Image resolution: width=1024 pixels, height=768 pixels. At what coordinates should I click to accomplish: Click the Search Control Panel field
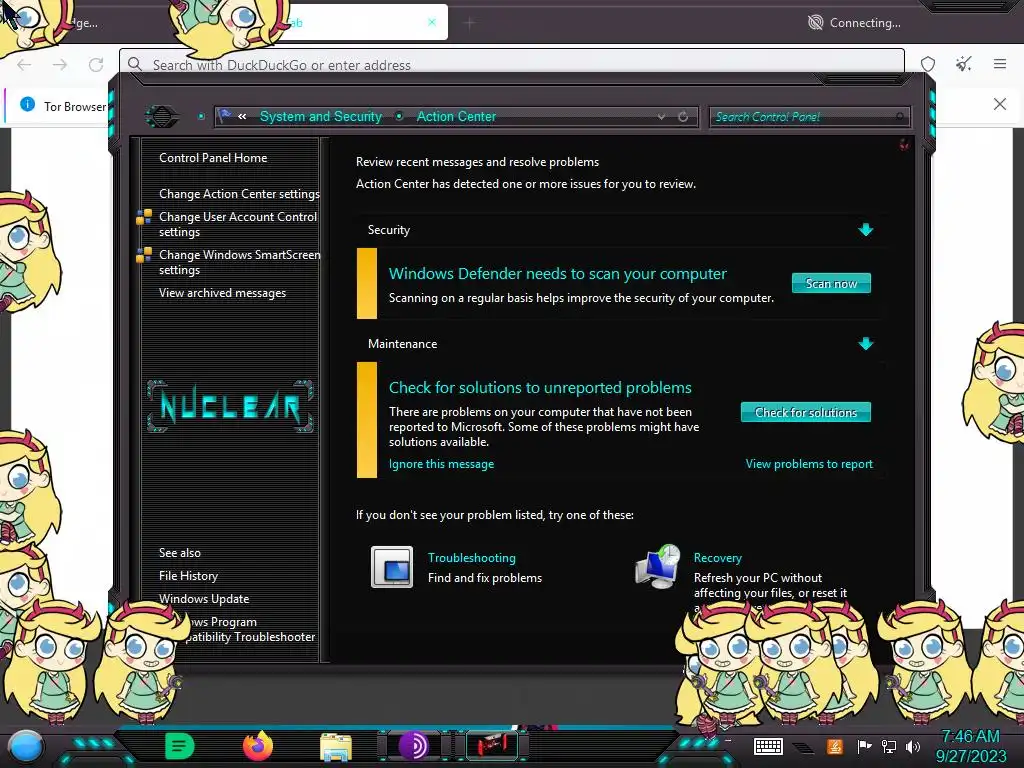(x=809, y=117)
